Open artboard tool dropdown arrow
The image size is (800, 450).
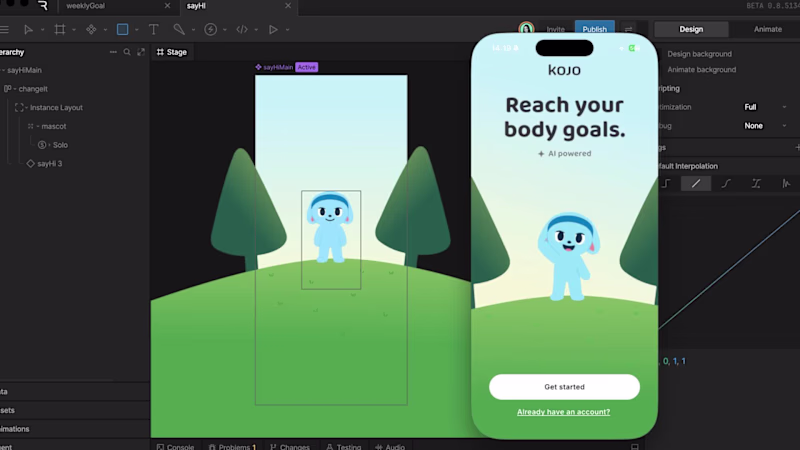click(x=74, y=30)
